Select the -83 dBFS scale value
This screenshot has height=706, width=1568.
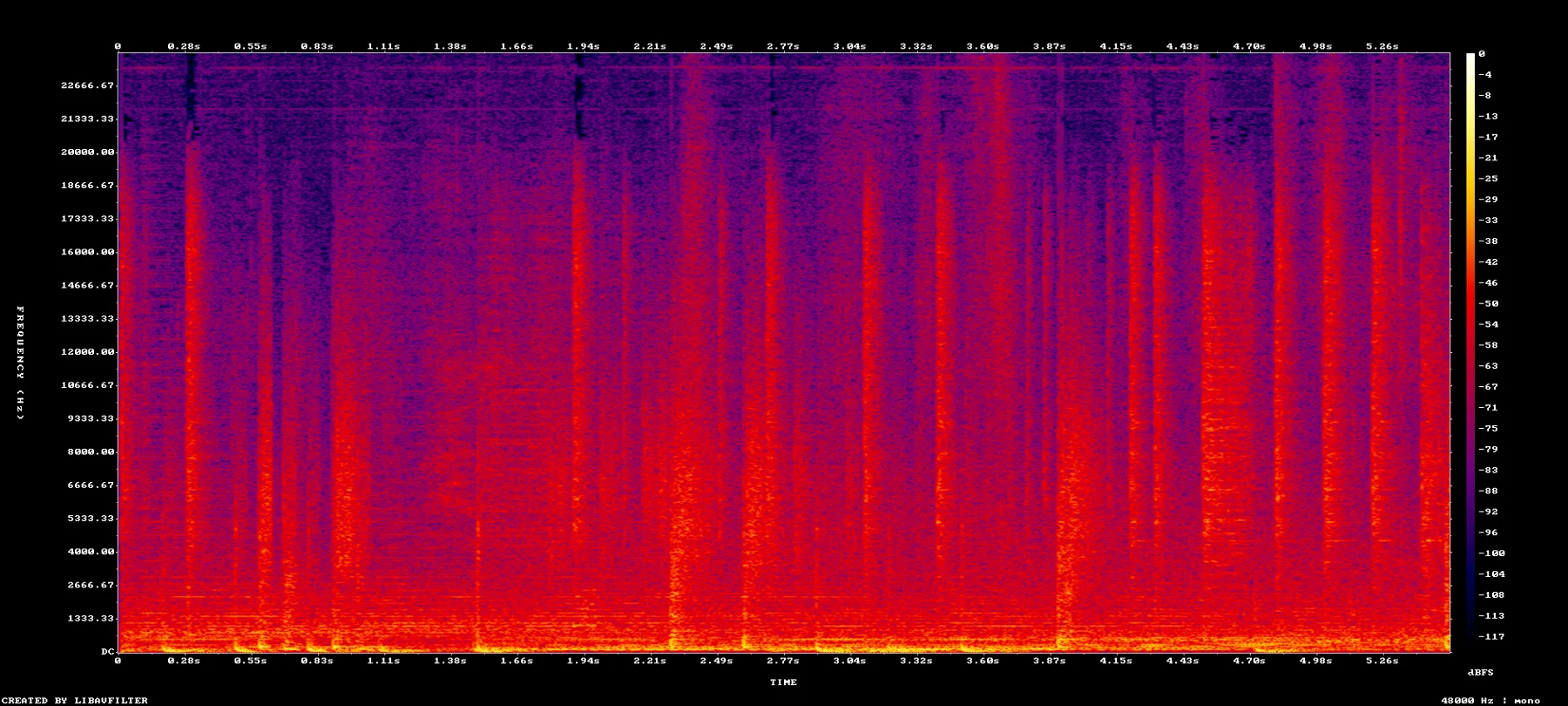pos(1488,471)
